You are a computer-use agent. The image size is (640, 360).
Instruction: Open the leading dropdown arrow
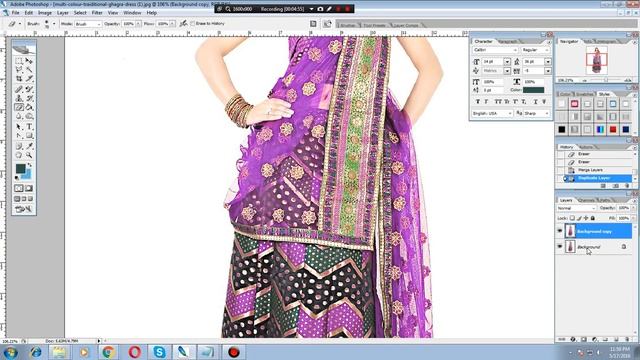pos(548,62)
